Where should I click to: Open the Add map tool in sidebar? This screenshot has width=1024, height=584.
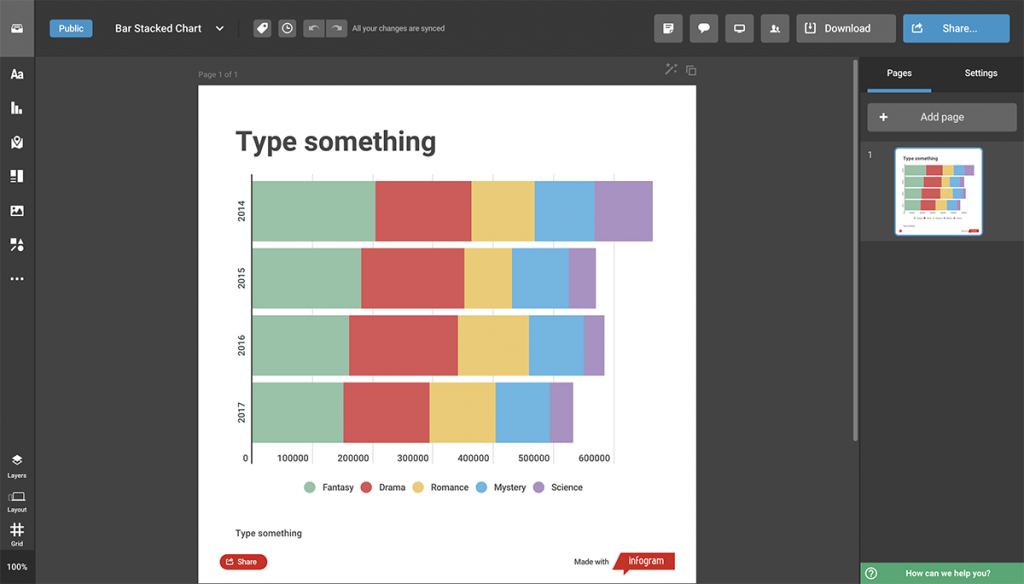pyautogui.click(x=17, y=142)
